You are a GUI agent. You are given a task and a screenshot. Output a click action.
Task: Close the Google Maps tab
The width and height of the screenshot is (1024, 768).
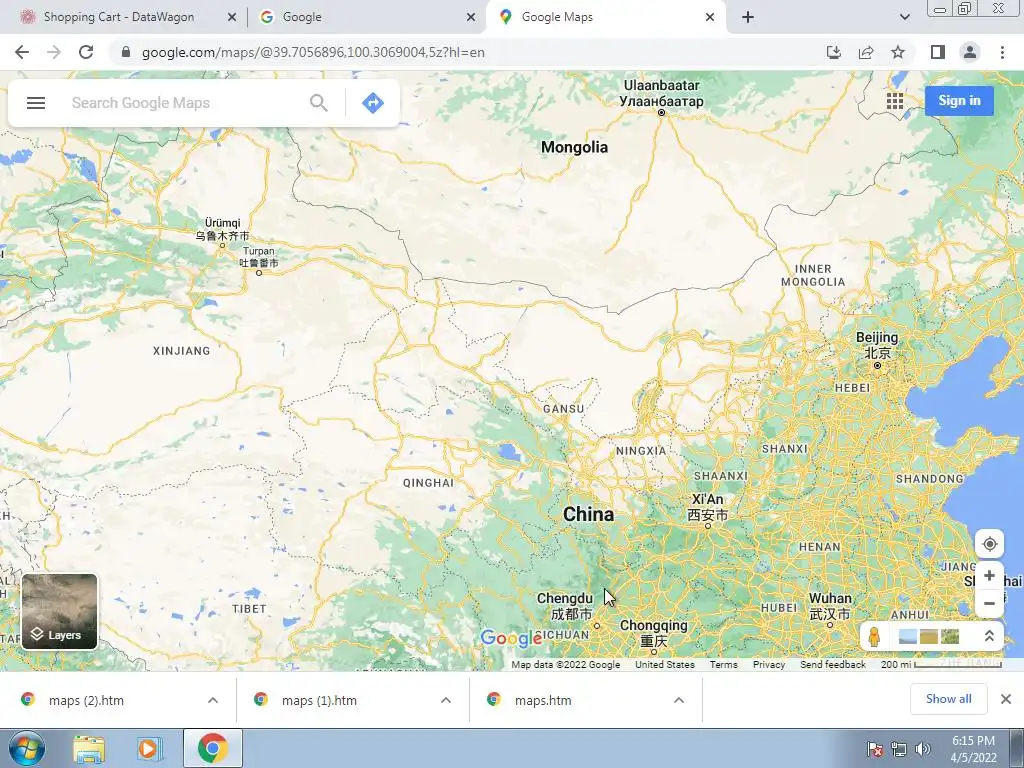[710, 18]
